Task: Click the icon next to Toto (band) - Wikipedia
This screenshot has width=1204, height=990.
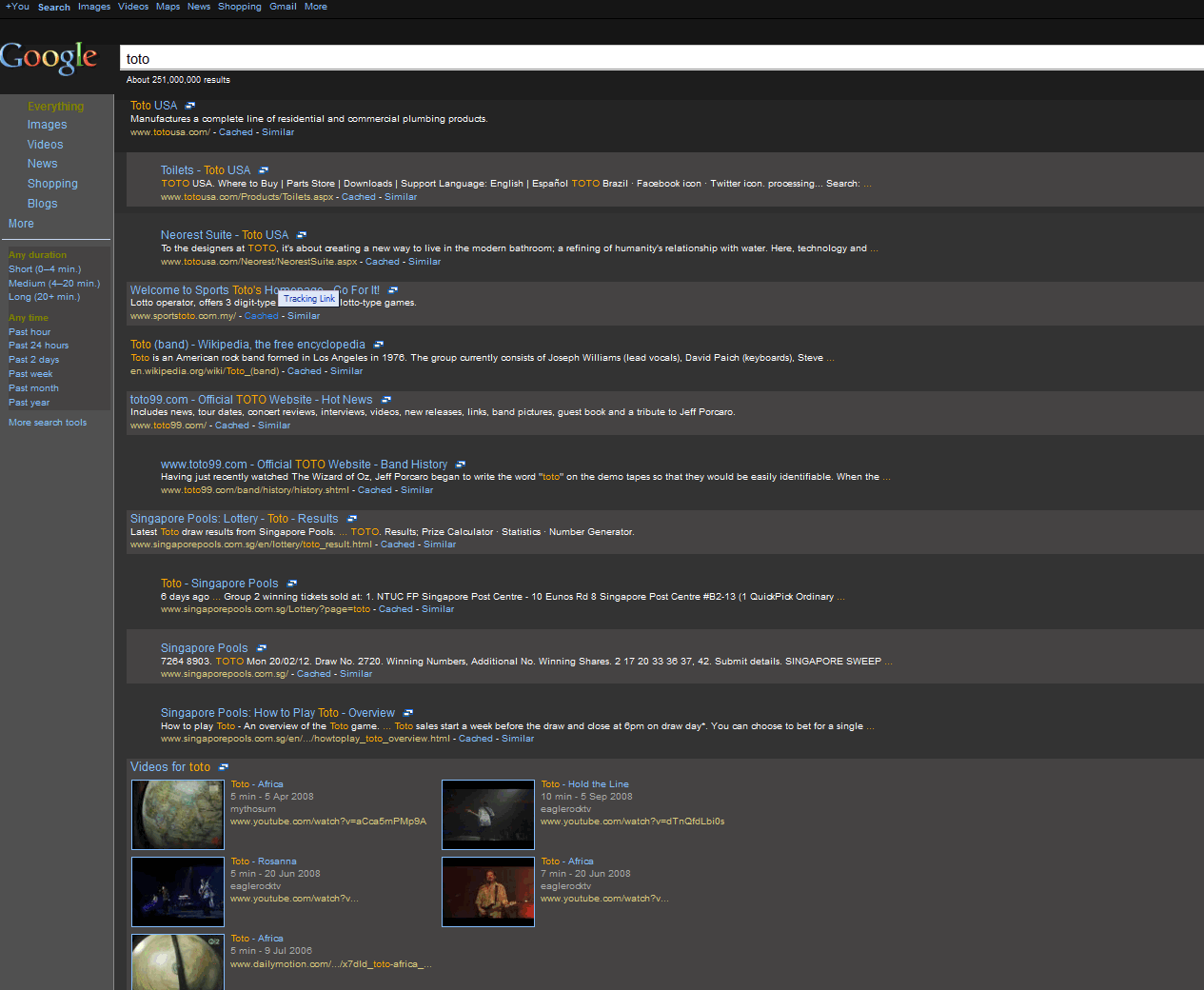Action: [x=378, y=345]
